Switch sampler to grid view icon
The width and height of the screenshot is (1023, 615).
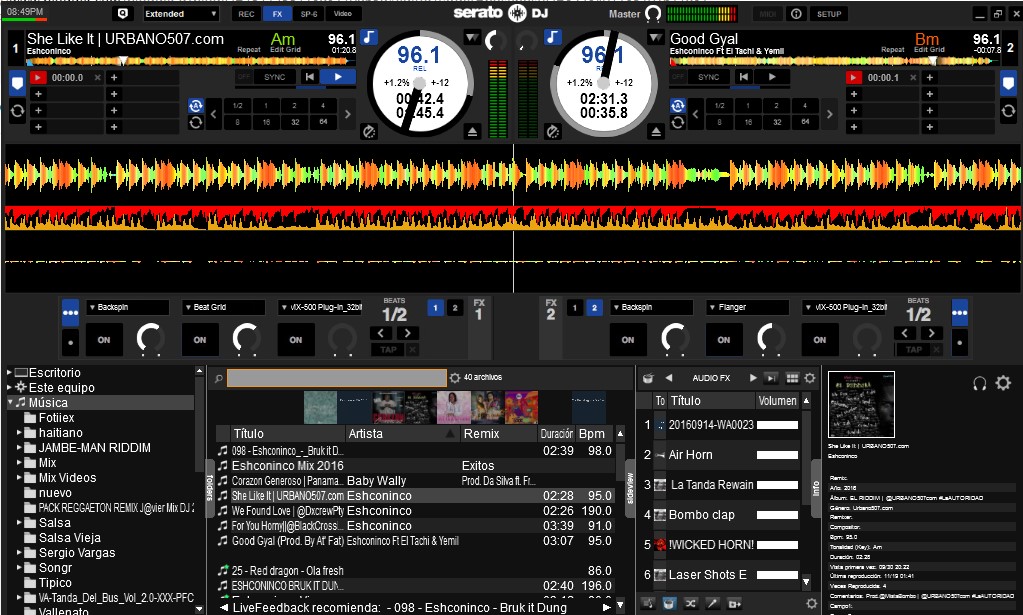pyautogui.click(x=792, y=378)
